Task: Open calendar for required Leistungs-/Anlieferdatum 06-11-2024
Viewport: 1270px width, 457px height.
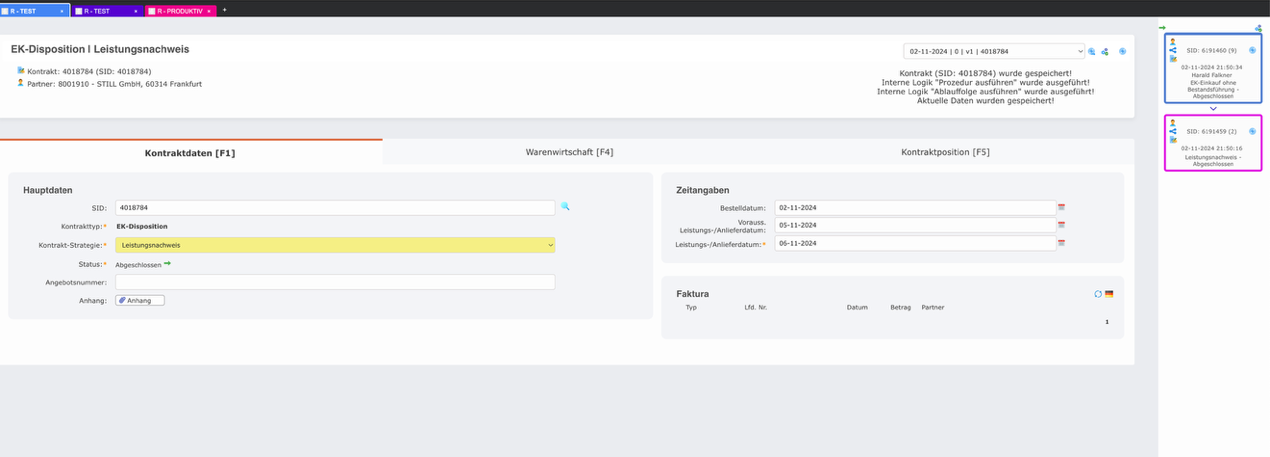Action: (1062, 243)
